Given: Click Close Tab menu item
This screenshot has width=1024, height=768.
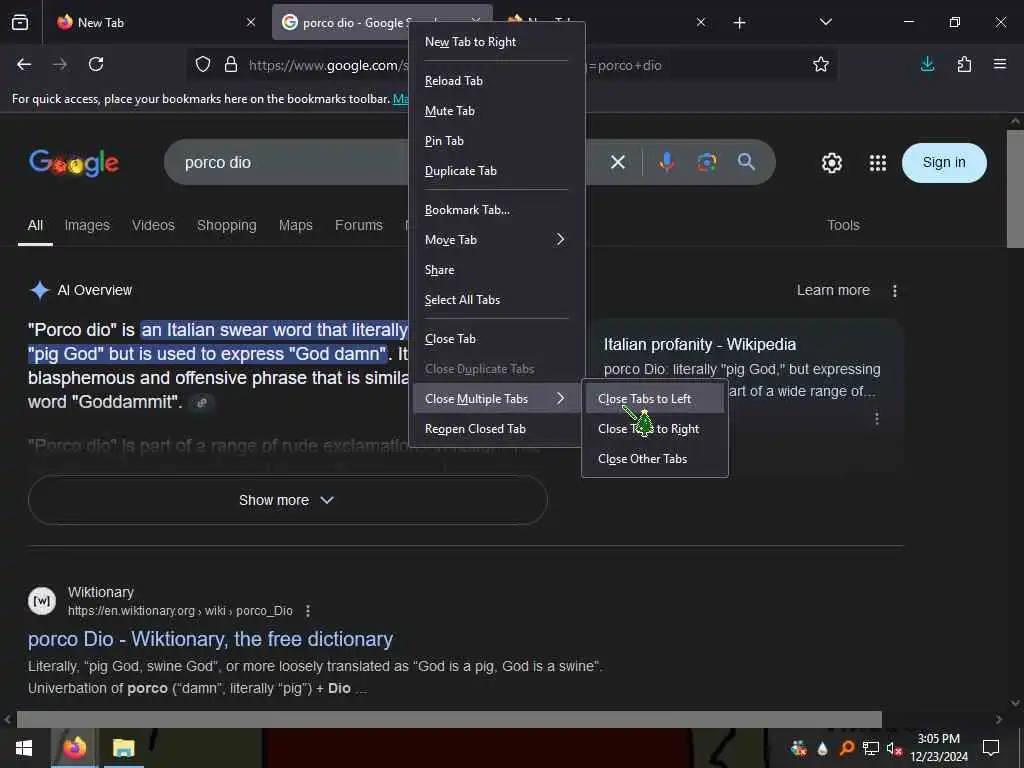Looking at the screenshot, I should (x=496, y=339).
